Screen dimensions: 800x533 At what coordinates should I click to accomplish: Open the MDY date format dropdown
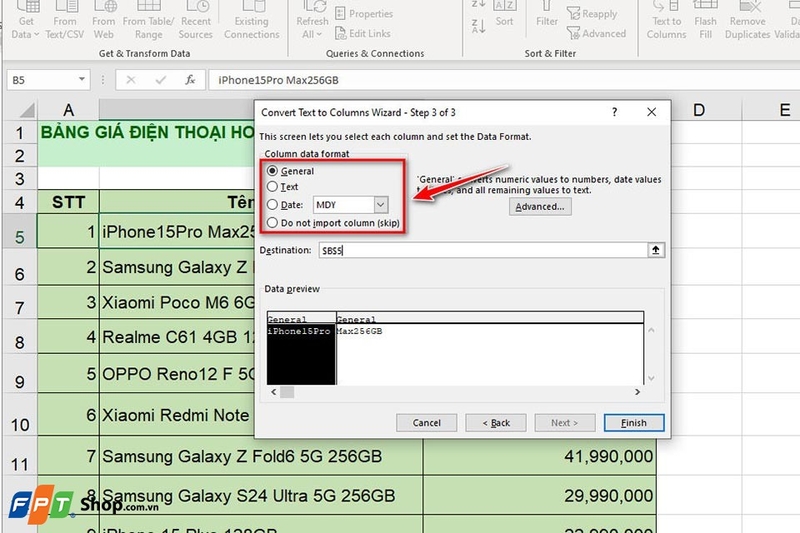click(381, 205)
